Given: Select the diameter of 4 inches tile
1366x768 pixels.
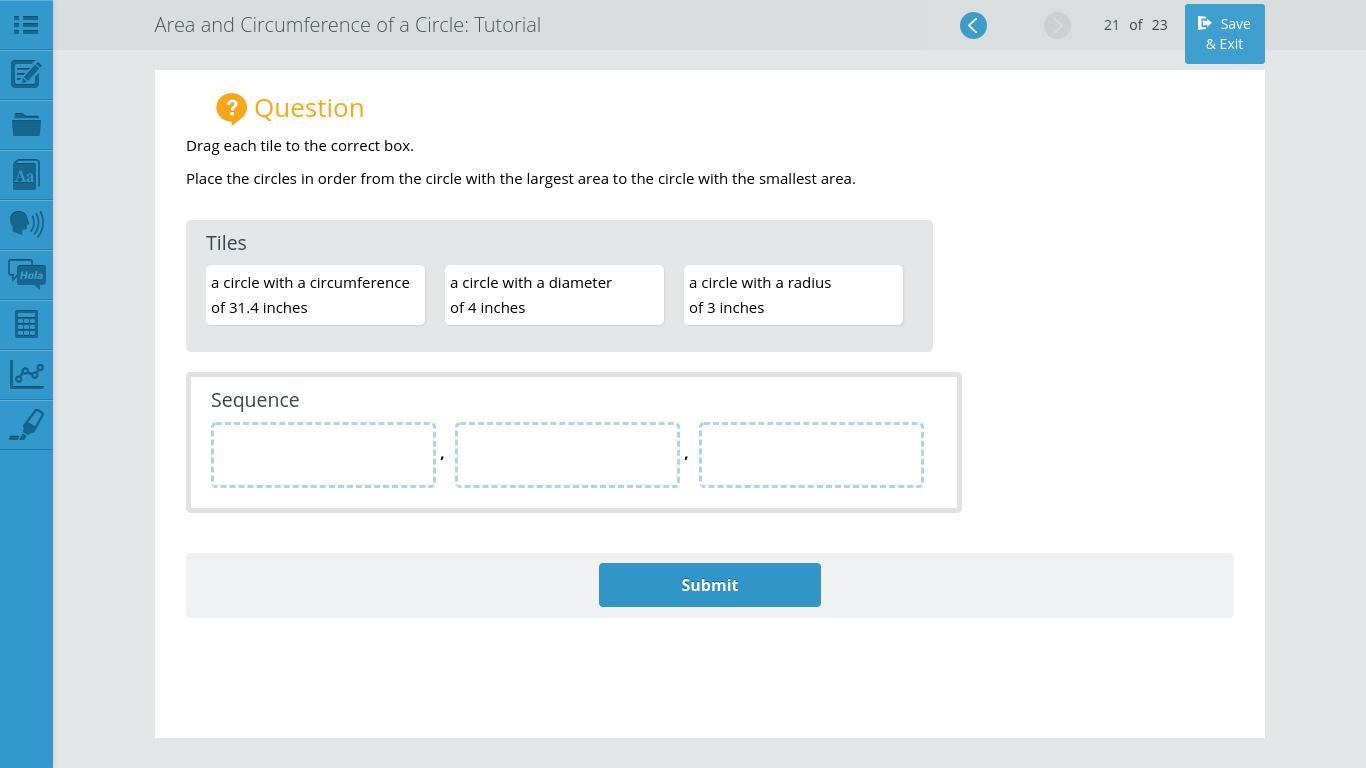Looking at the screenshot, I should point(554,295).
